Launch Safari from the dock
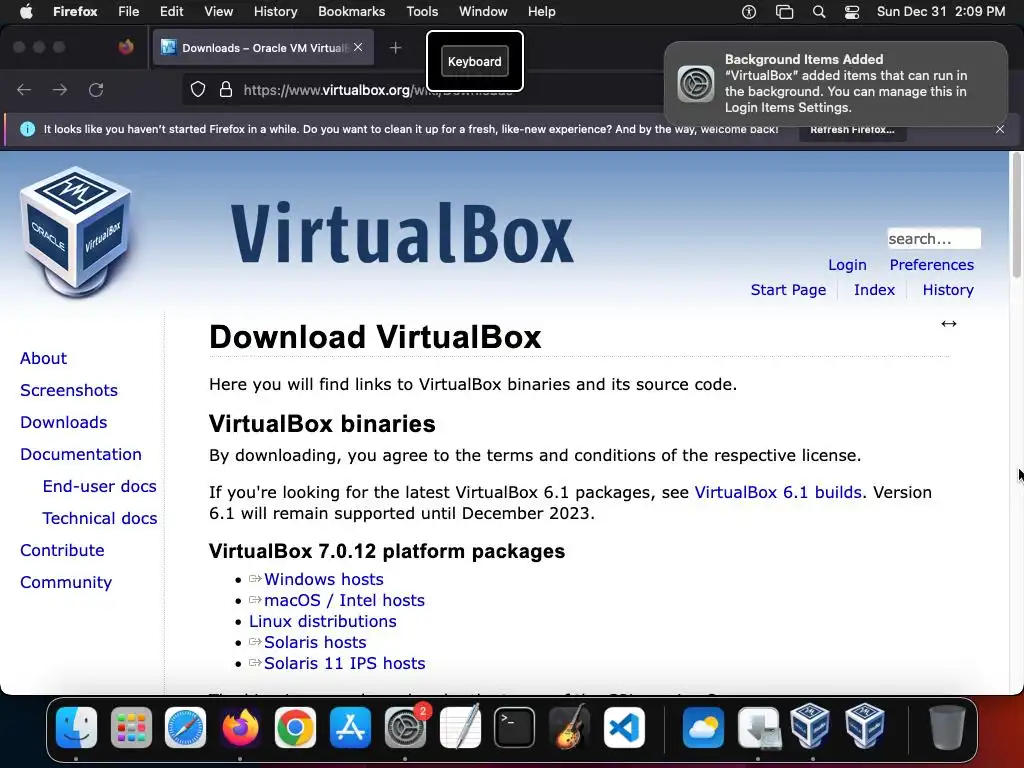Viewport: 1024px width, 768px height. point(185,728)
